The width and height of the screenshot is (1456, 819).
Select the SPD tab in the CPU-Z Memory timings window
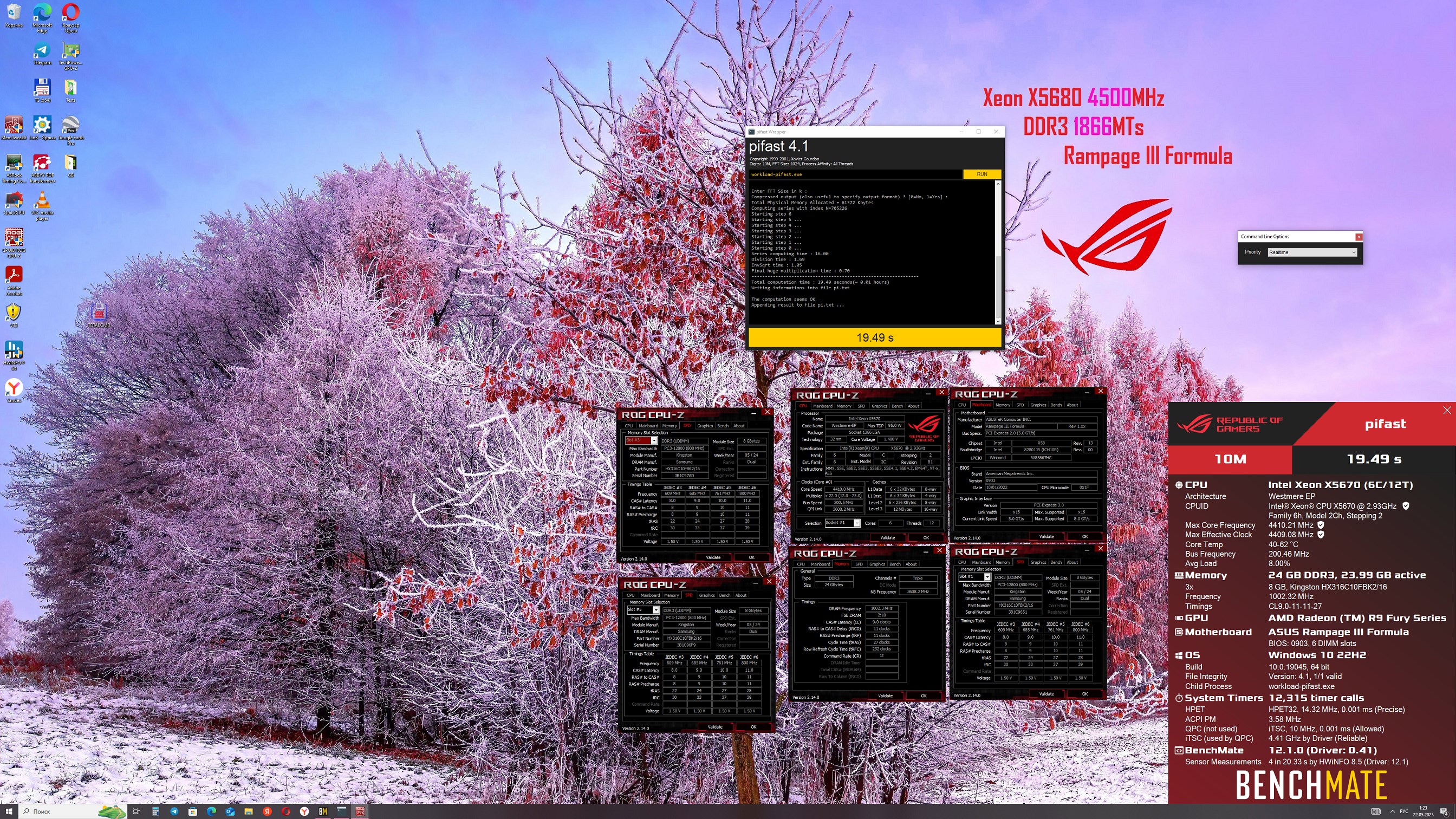pyautogui.click(x=859, y=564)
